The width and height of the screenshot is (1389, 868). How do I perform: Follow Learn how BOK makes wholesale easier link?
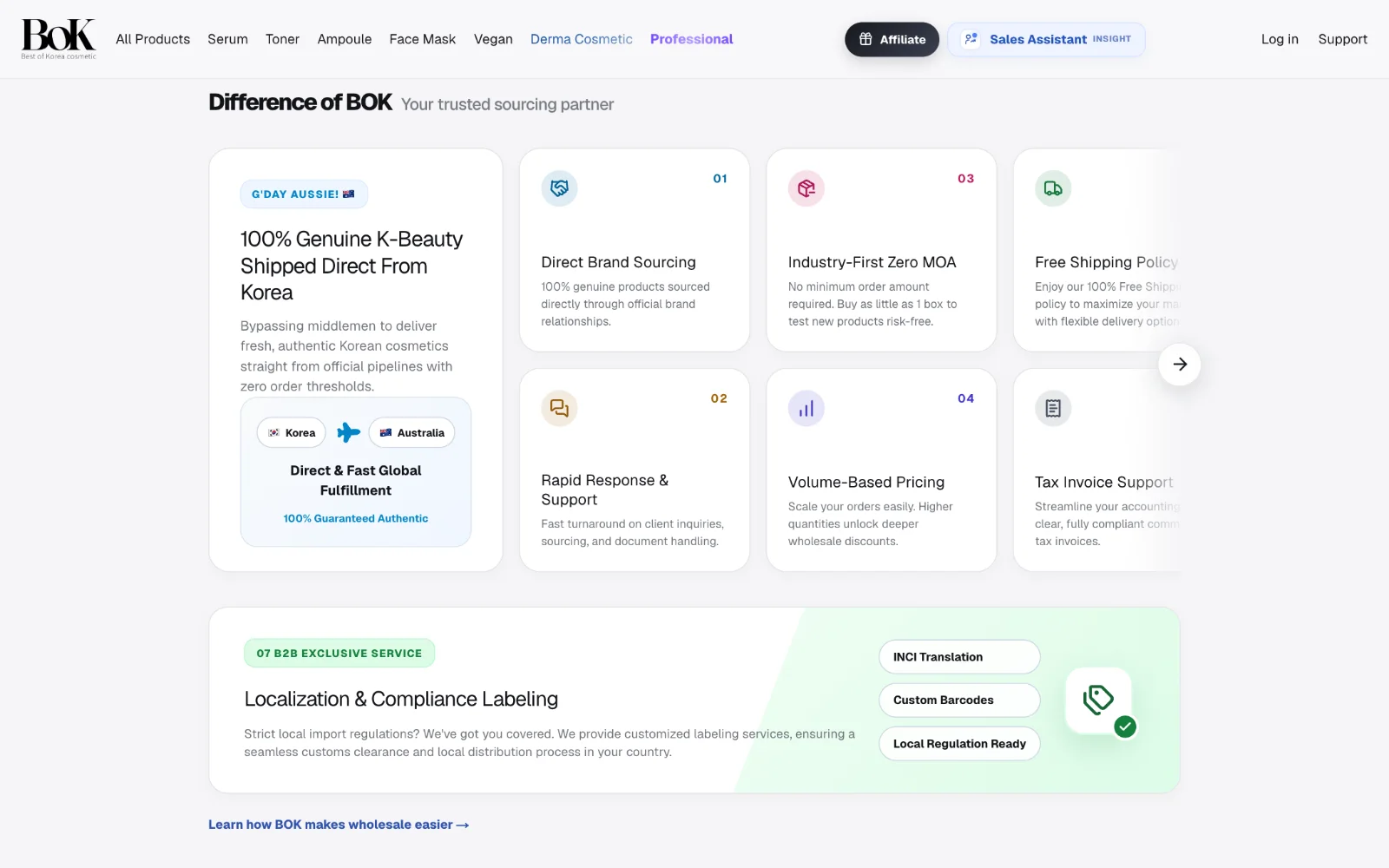pos(339,825)
